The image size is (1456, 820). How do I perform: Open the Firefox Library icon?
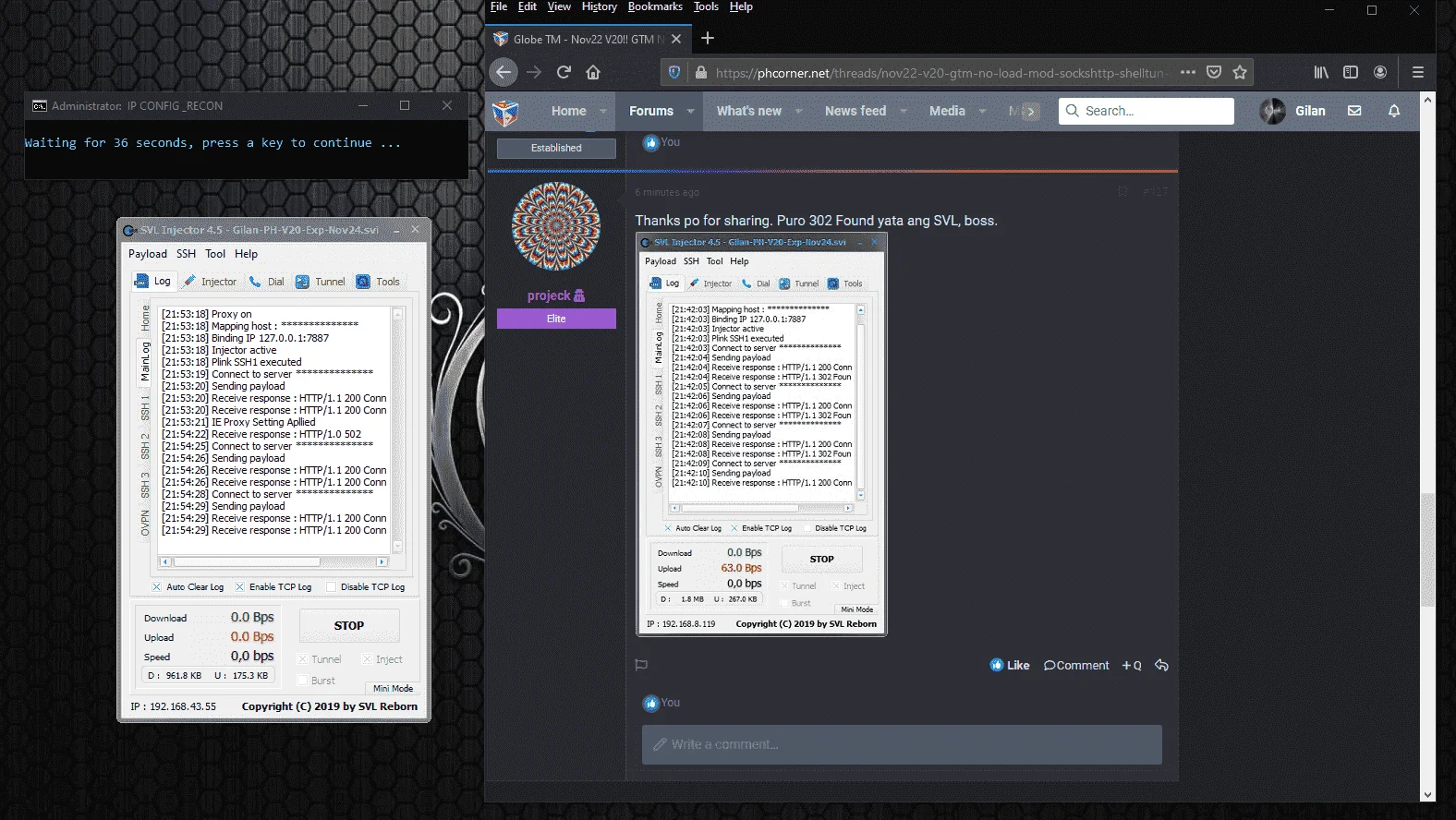coord(1321,72)
